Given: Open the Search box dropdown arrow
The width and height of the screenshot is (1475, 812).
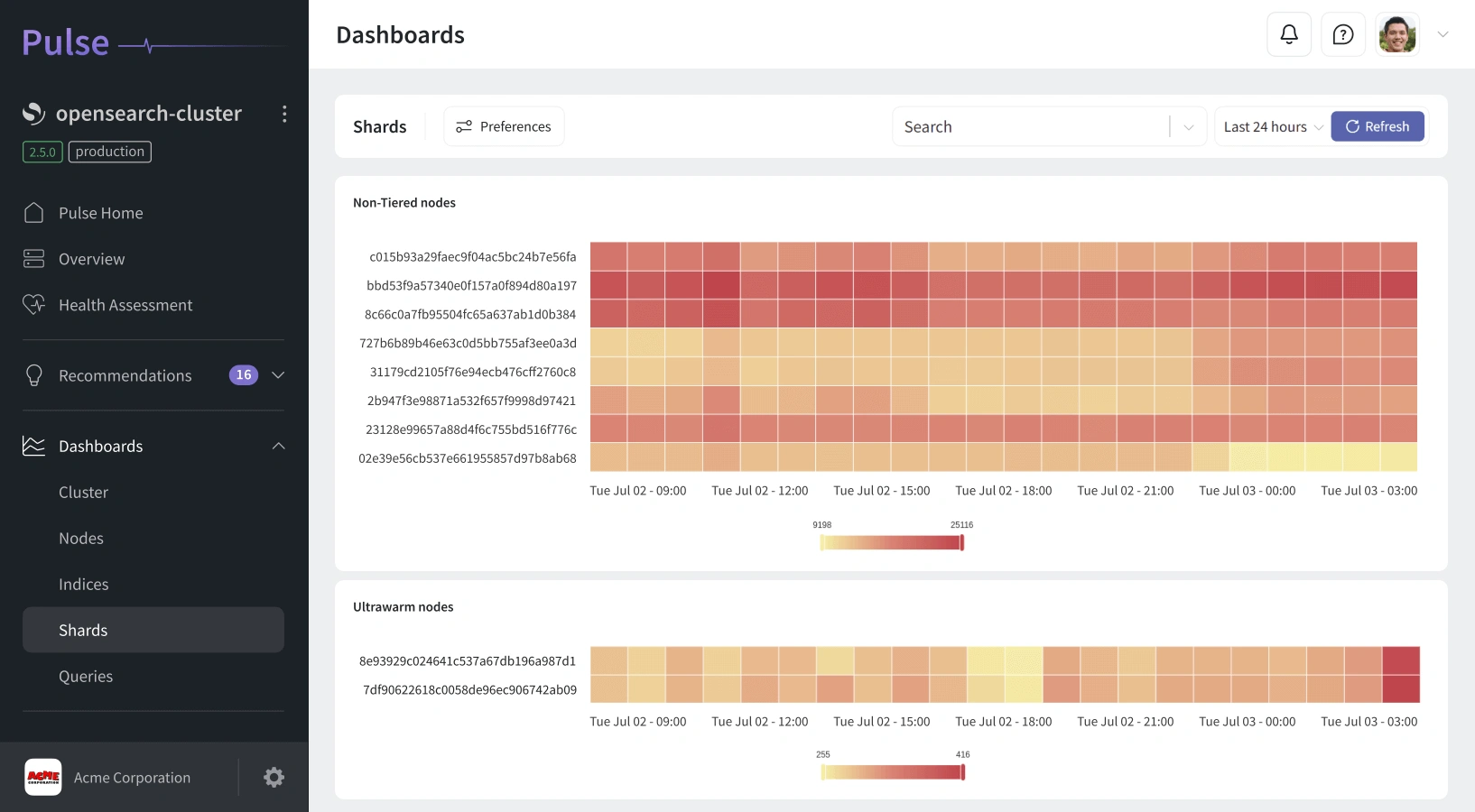Looking at the screenshot, I should click(x=1189, y=127).
